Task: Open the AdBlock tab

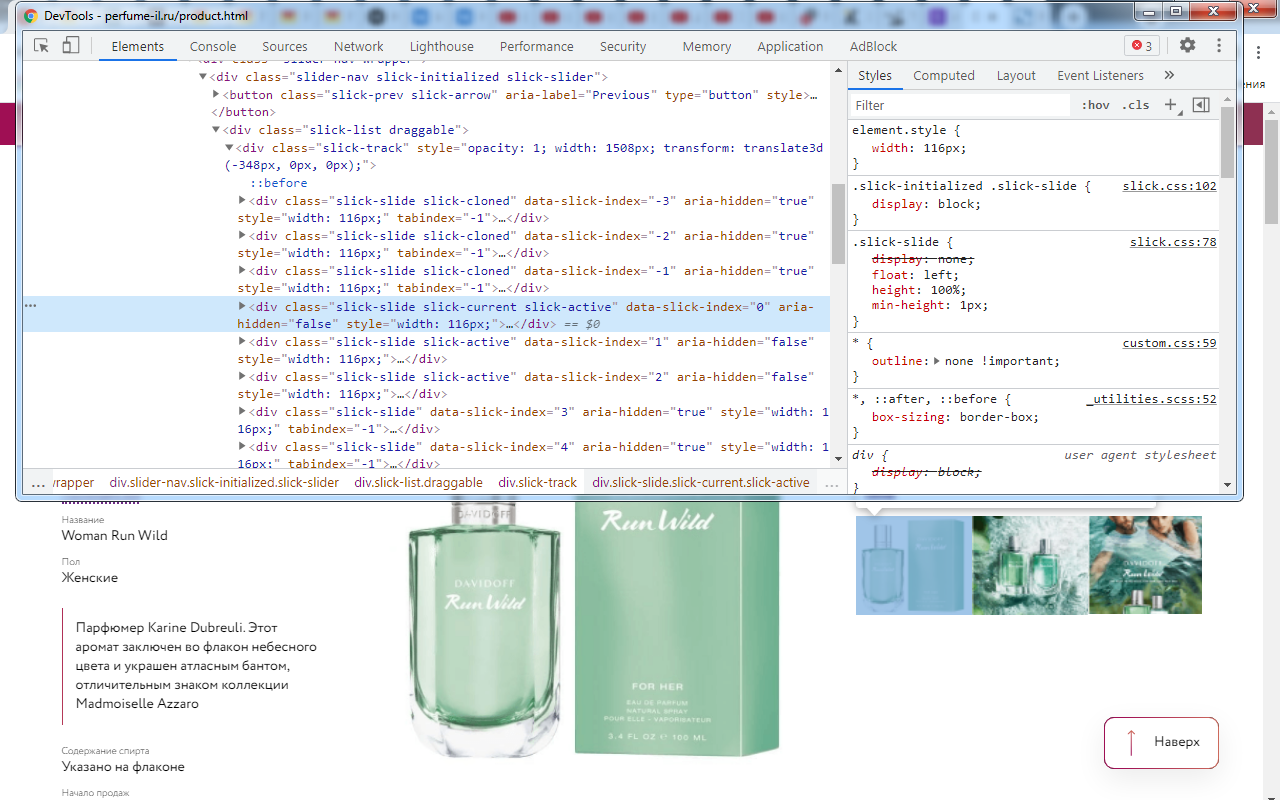Action: pyautogui.click(x=874, y=46)
